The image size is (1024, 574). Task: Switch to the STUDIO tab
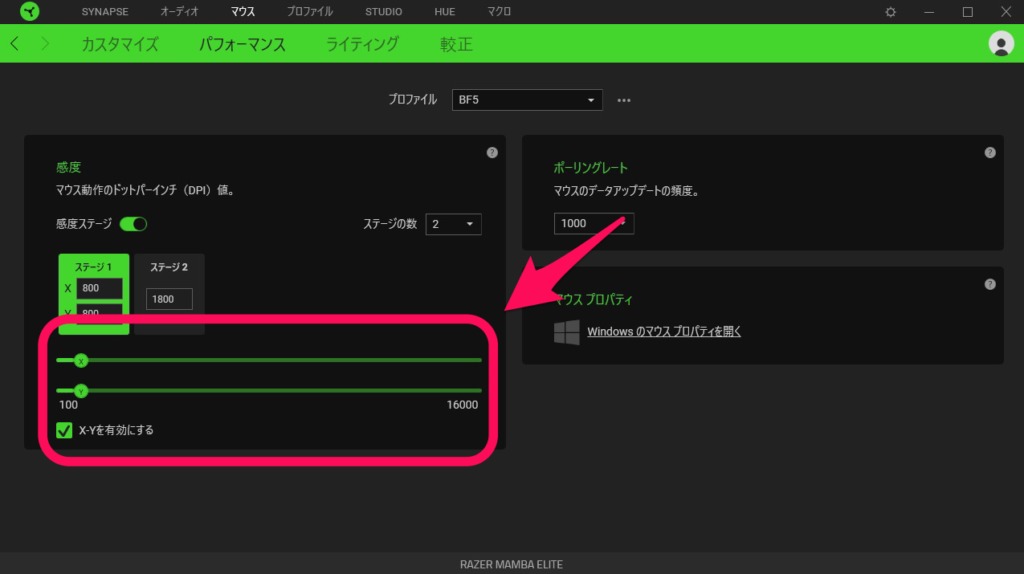click(383, 12)
